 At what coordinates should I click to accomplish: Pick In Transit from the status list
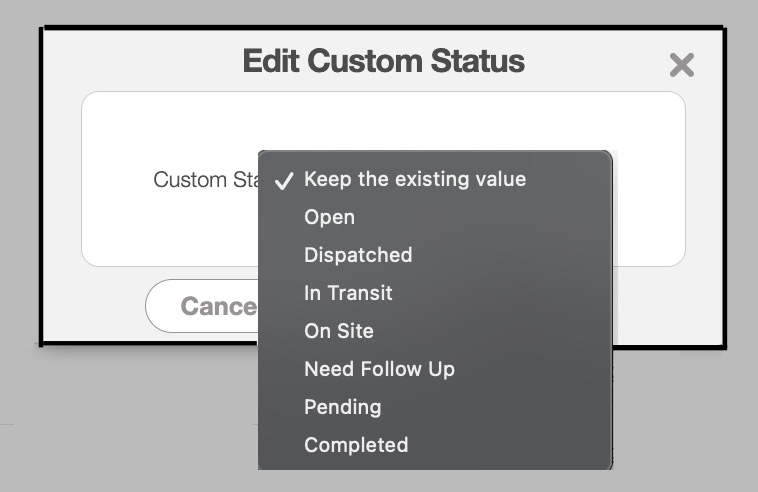pos(348,293)
